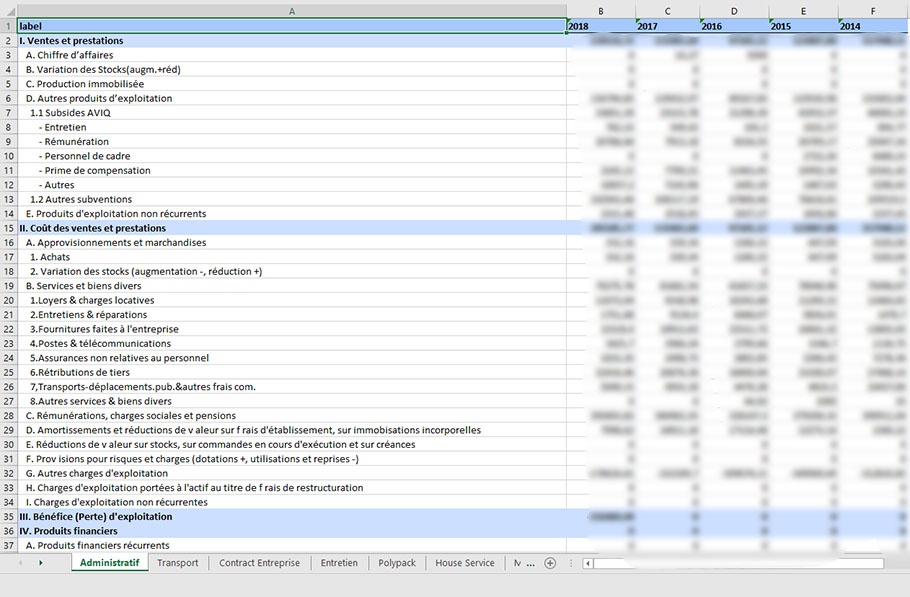910x597 pixels.
Task: Select the Administratif sheet tab
Action: [109, 564]
